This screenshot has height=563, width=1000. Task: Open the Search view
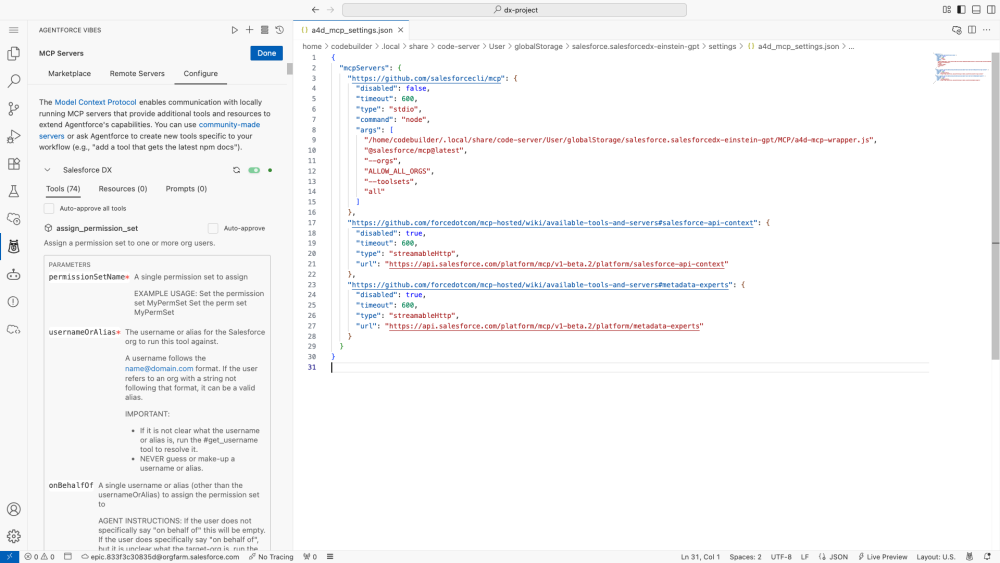(13, 81)
